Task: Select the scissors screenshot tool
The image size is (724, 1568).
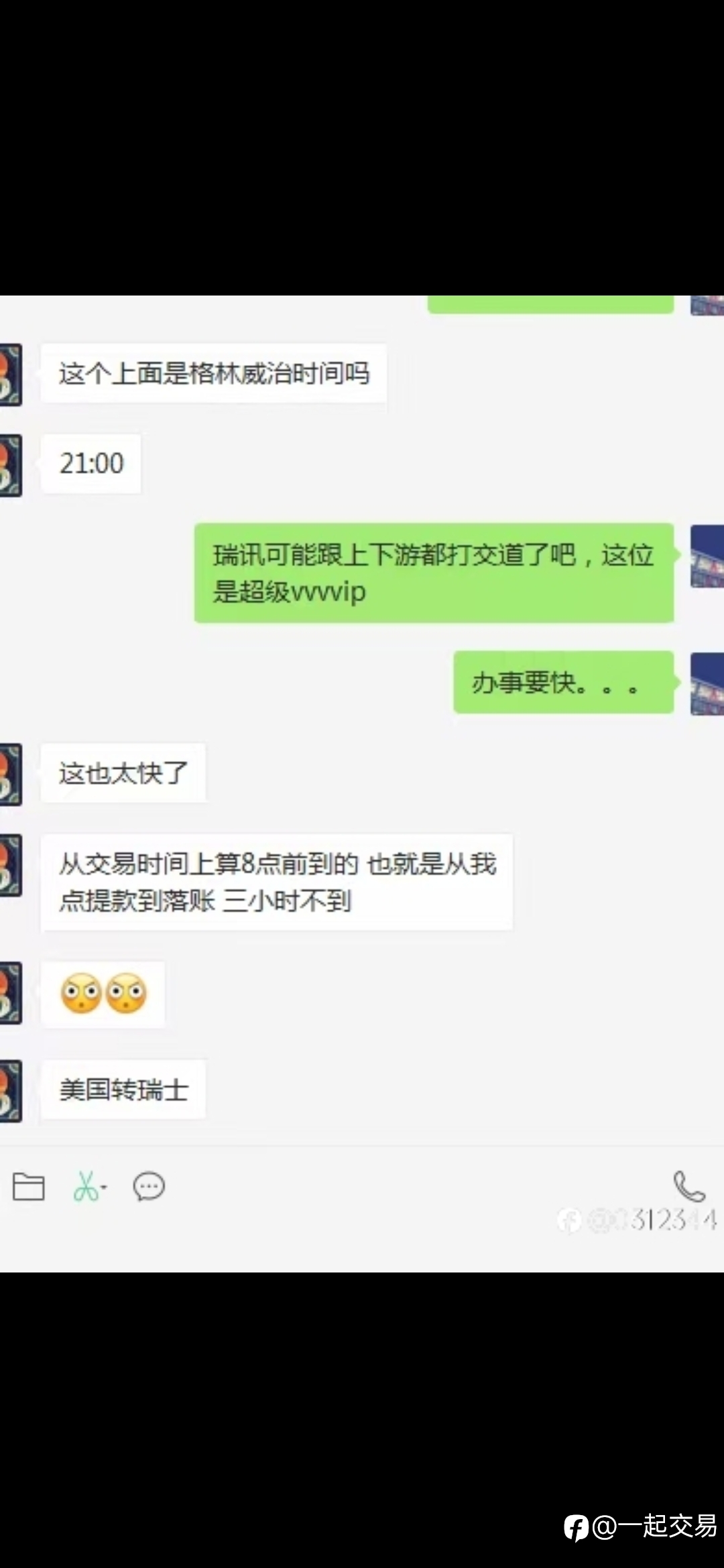Action: pyautogui.click(x=85, y=1187)
